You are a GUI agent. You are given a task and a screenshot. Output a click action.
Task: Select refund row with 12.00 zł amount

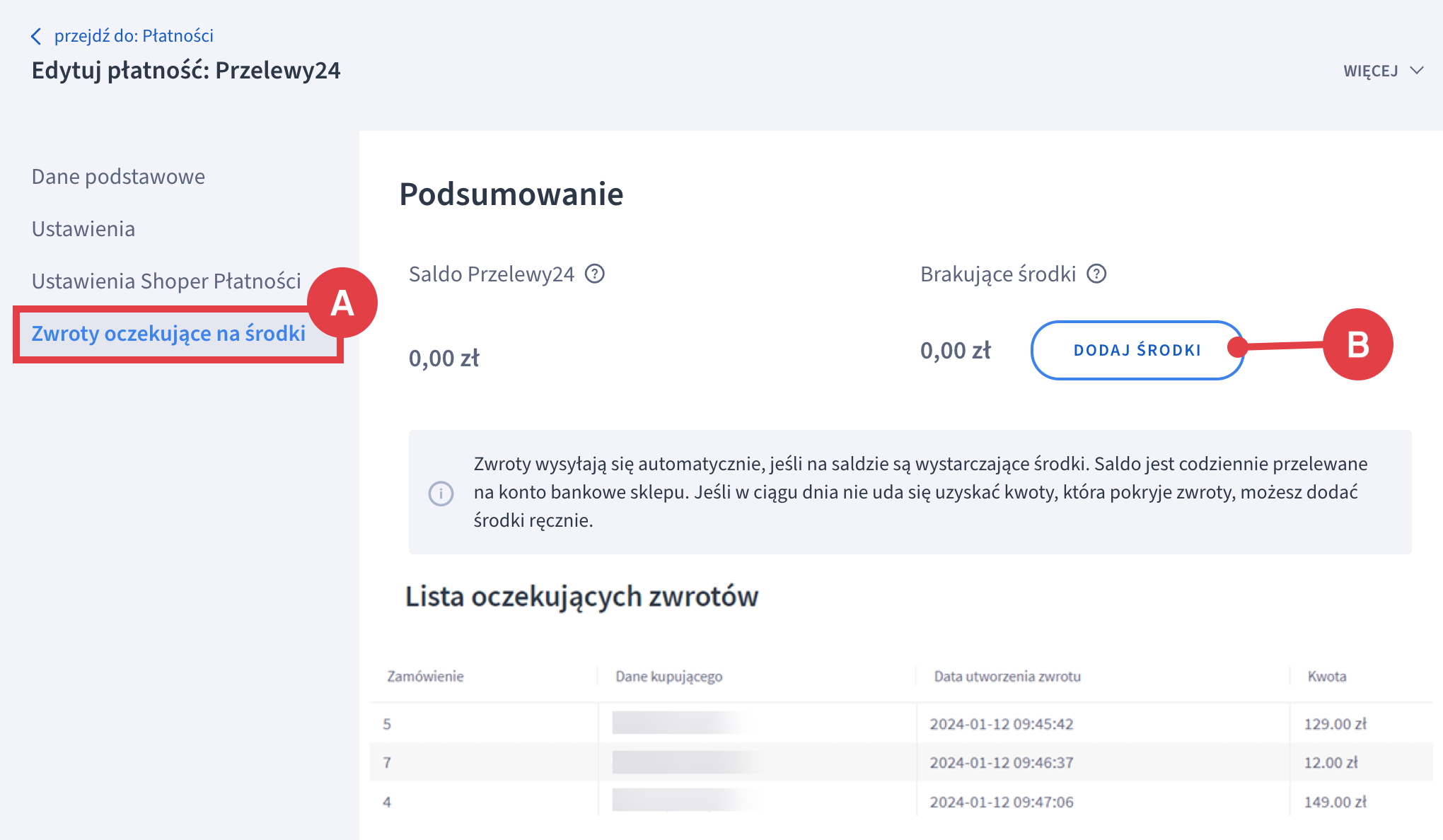coord(1331,762)
